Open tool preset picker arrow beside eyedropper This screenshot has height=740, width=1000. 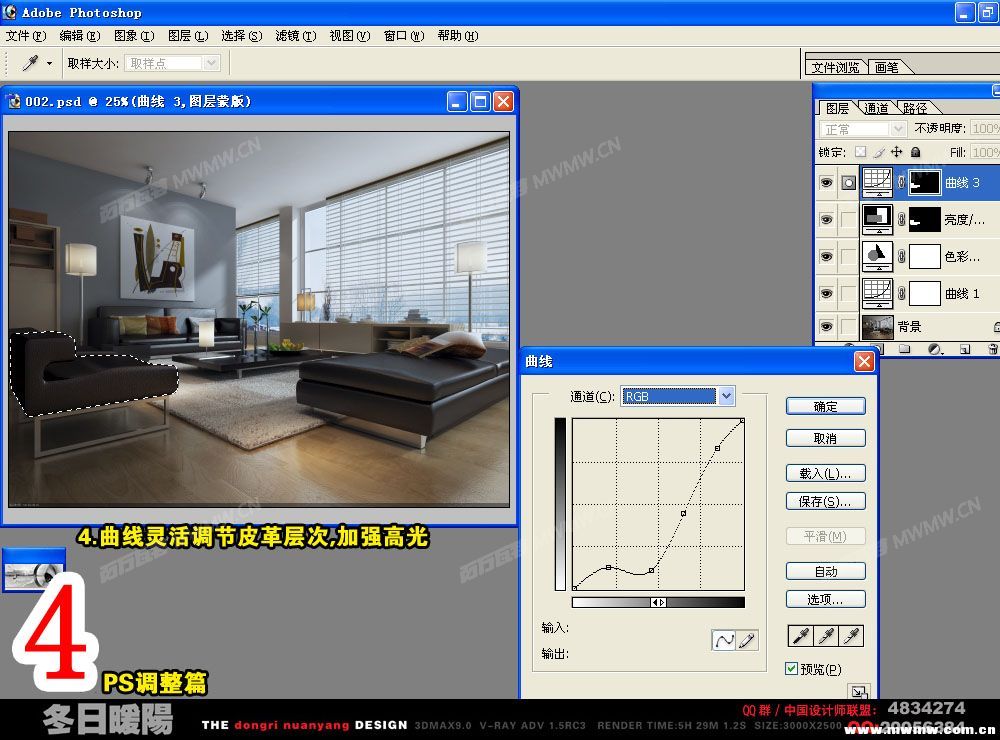tap(49, 63)
